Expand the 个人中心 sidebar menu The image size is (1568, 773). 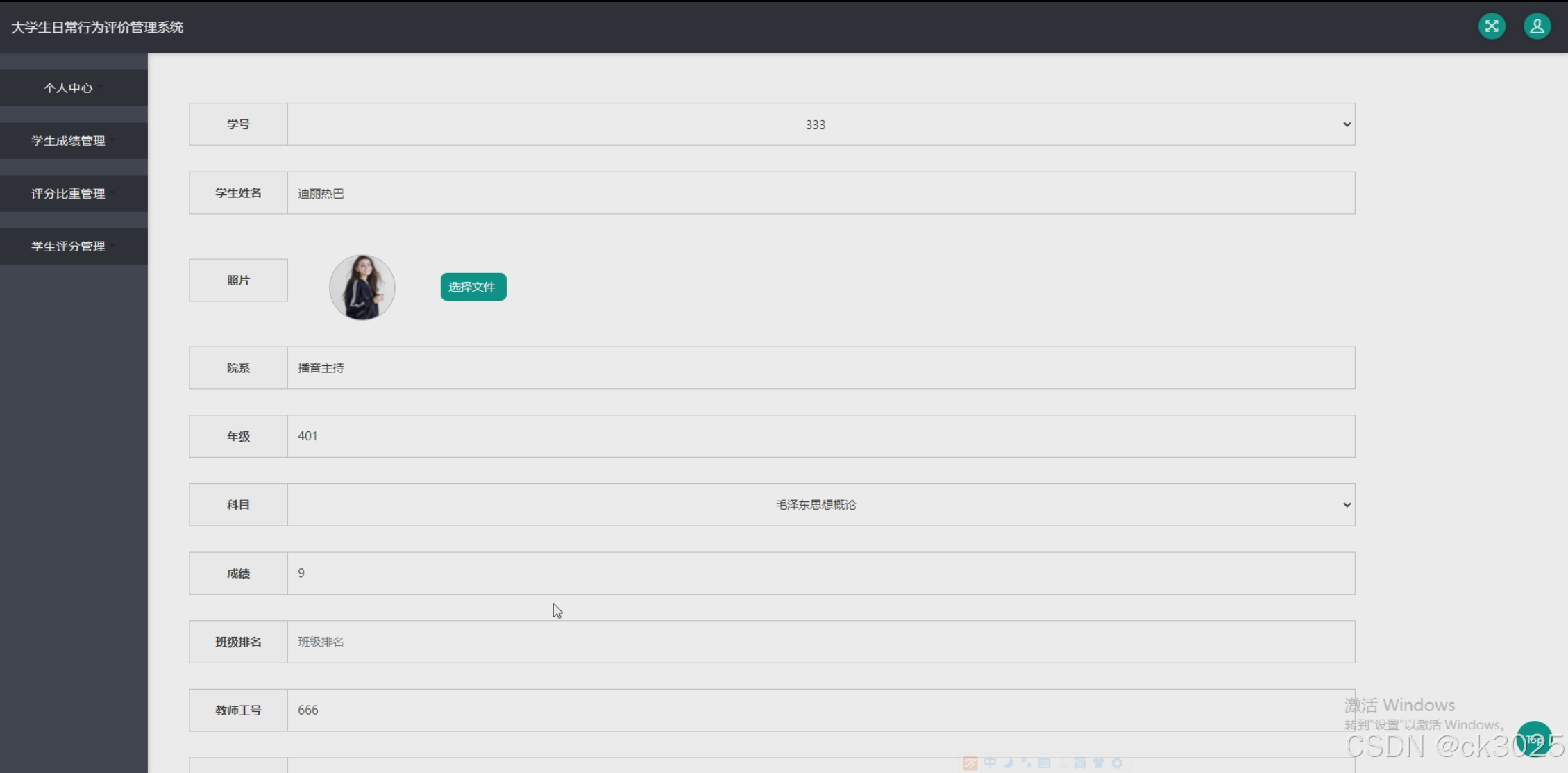(68, 88)
